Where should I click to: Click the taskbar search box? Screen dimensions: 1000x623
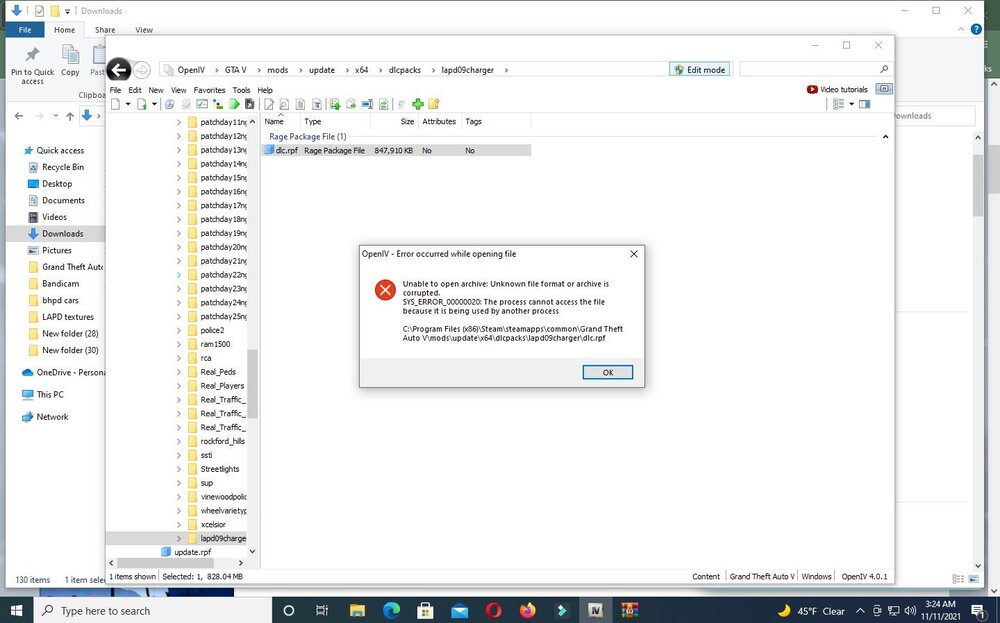[x=153, y=610]
